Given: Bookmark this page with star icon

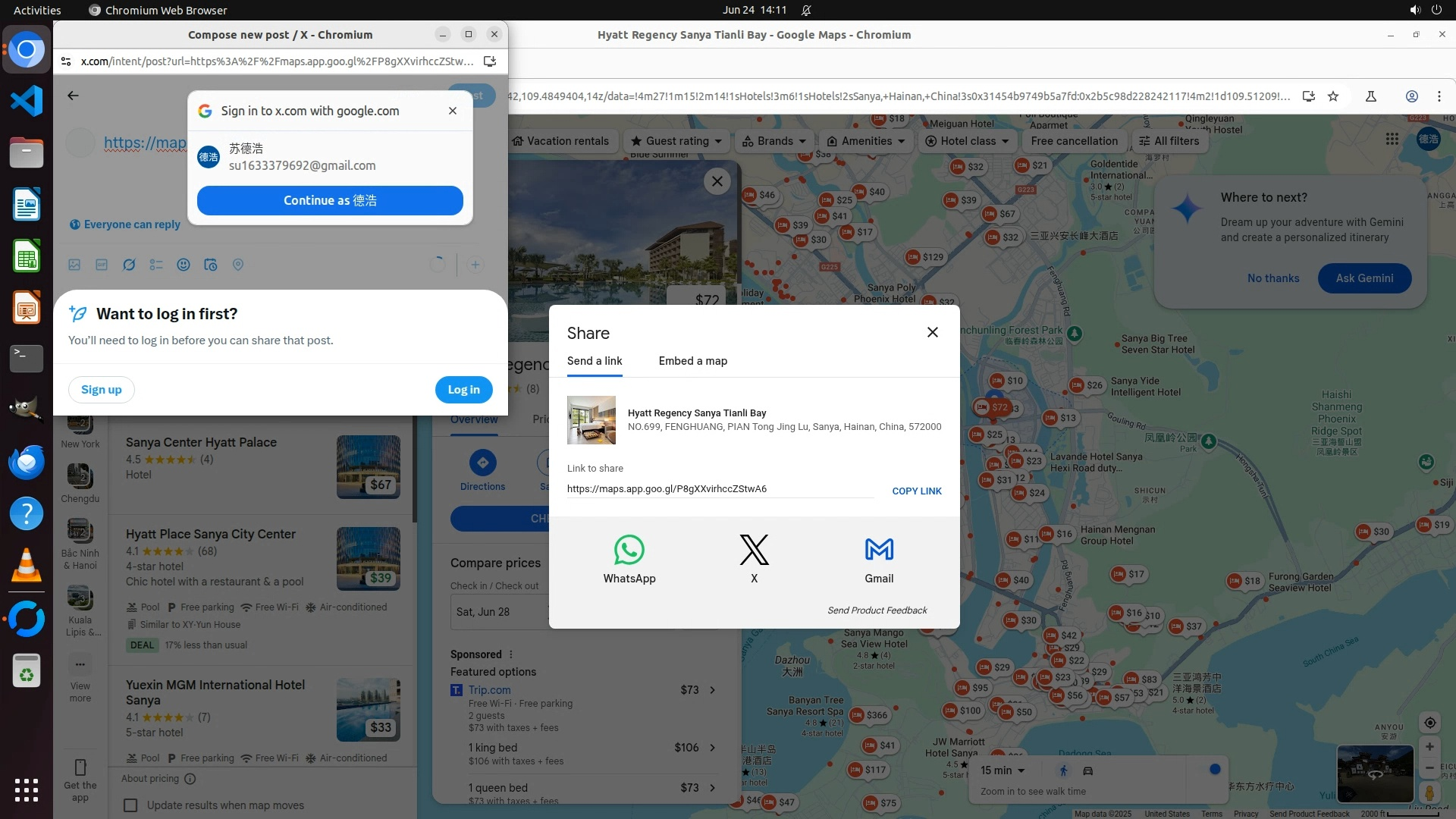Looking at the screenshot, I should 1333,96.
